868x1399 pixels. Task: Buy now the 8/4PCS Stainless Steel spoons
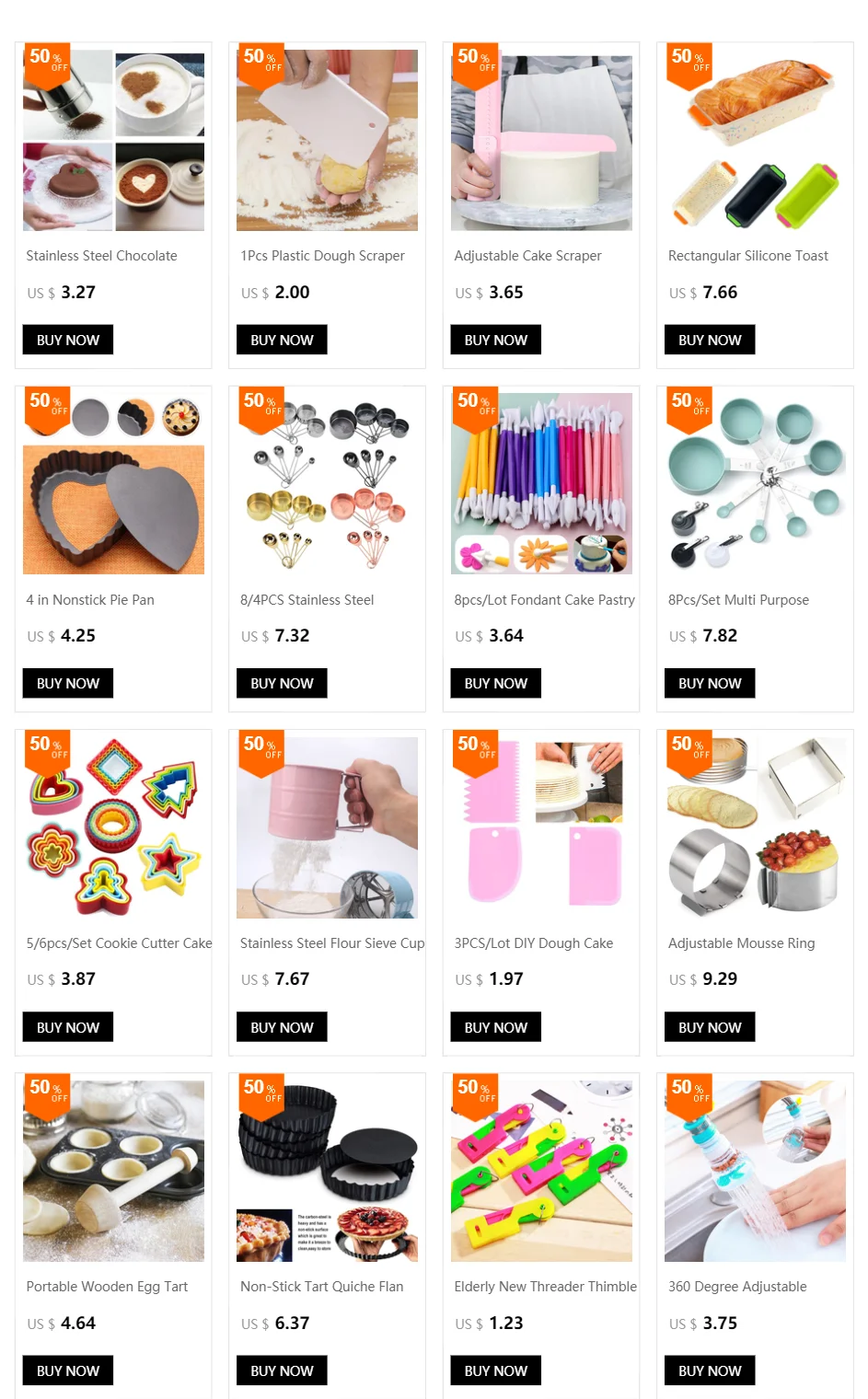282,683
